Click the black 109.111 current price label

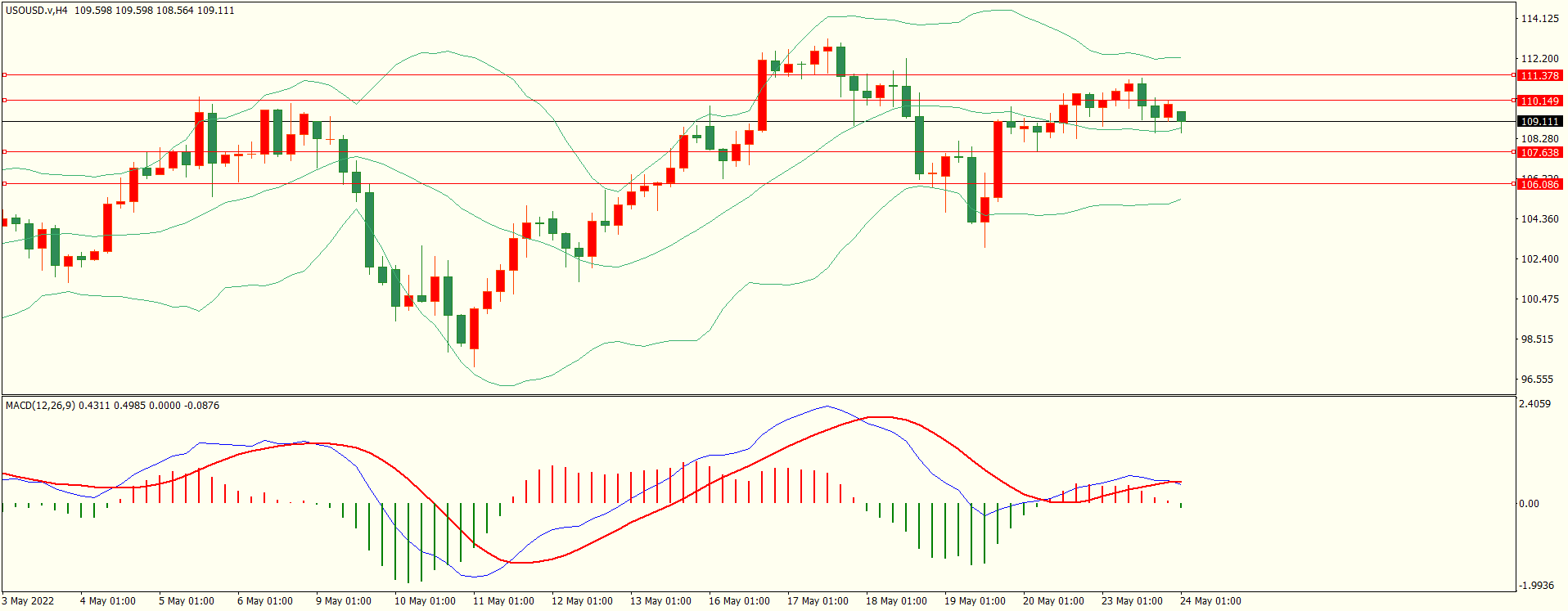(x=1539, y=122)
